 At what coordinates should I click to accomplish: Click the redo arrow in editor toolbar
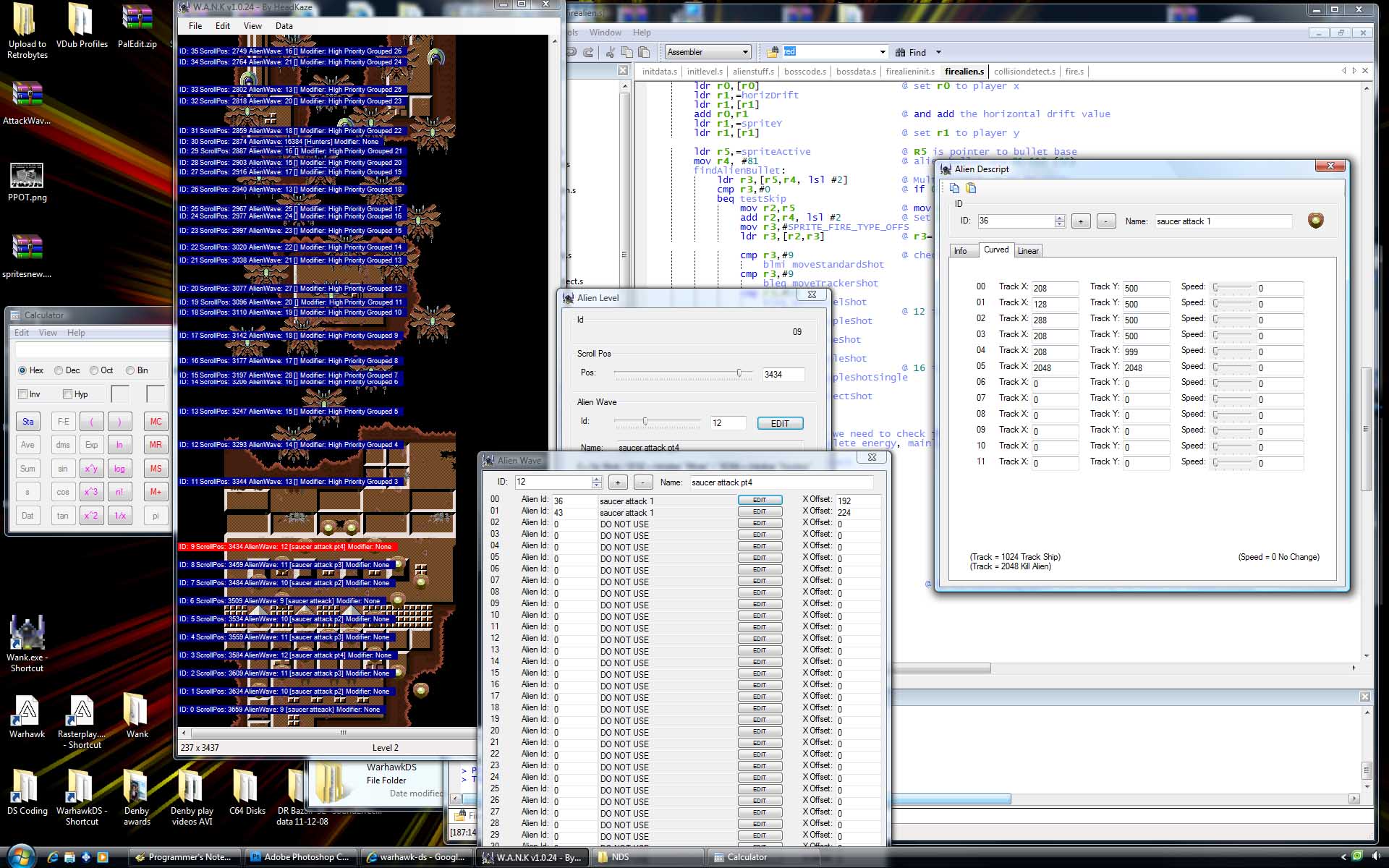tap(588, 52)
